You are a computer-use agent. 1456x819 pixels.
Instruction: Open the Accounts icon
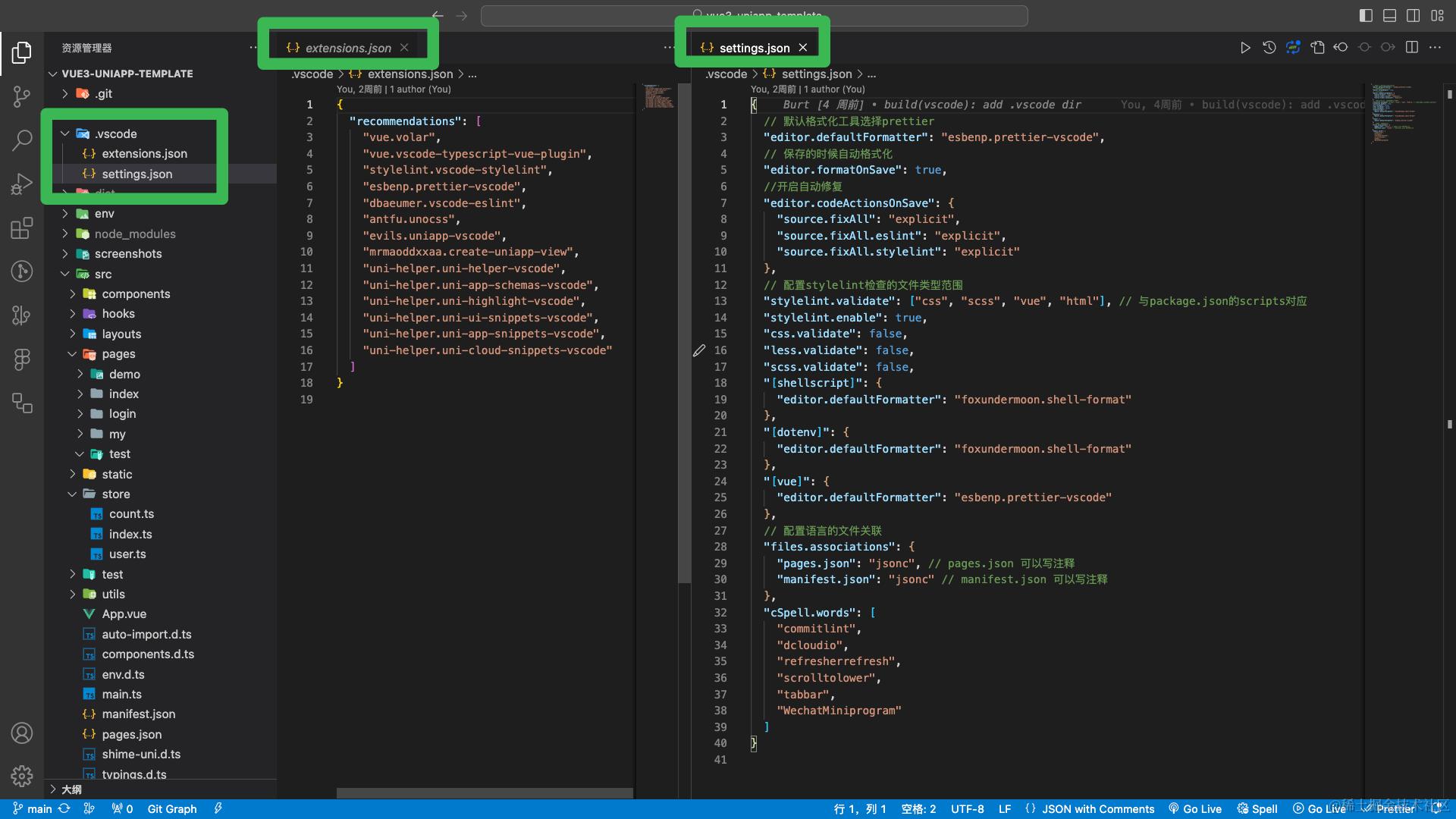point(22,733)
